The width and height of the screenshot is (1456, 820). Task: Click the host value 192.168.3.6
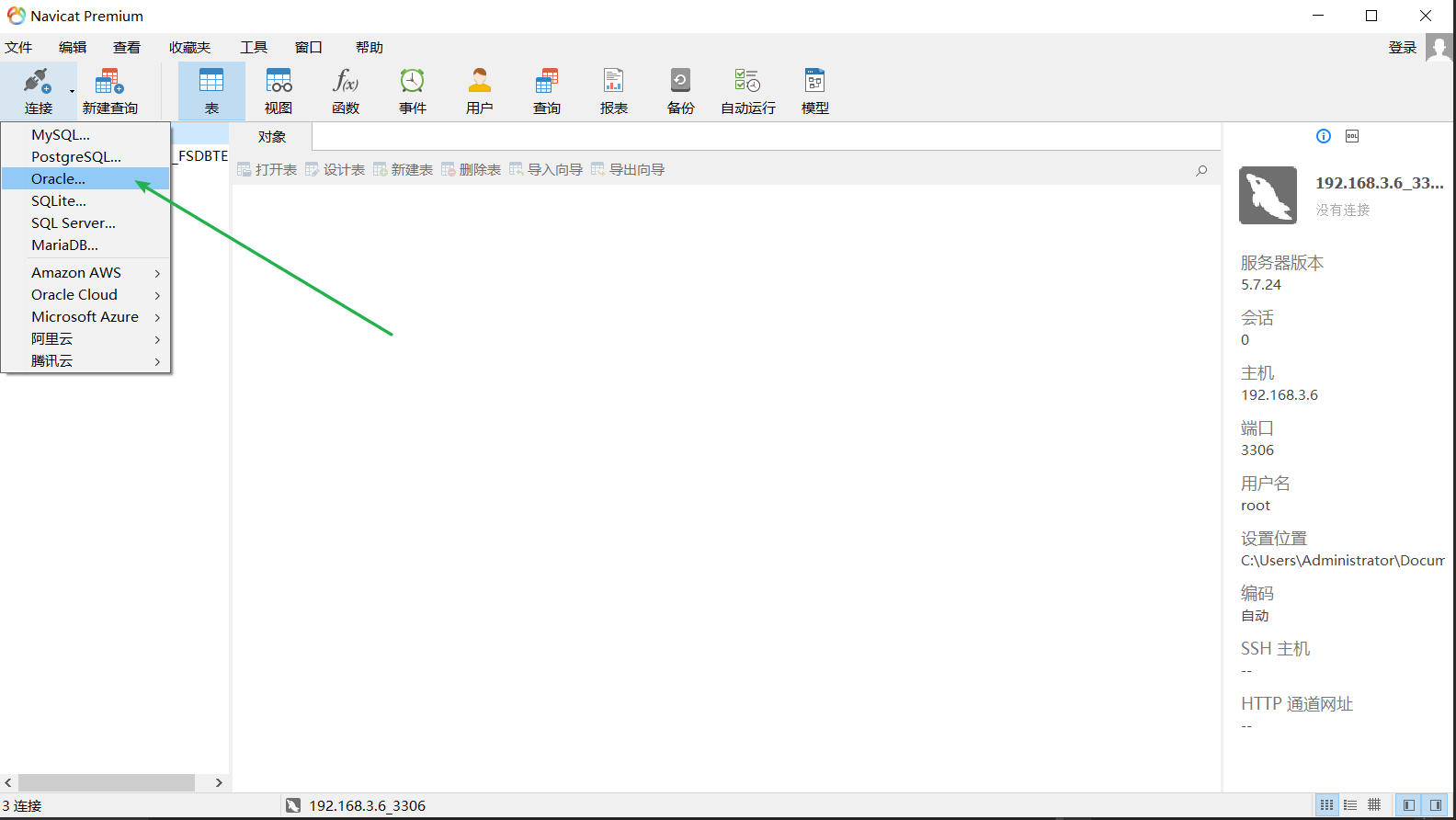[x=1280, y=395]
